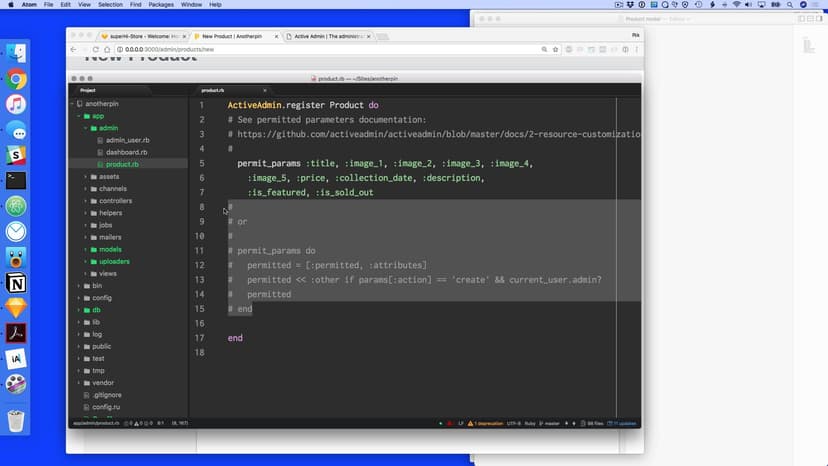Click the Trash icon in the dock

pos(16,421)
